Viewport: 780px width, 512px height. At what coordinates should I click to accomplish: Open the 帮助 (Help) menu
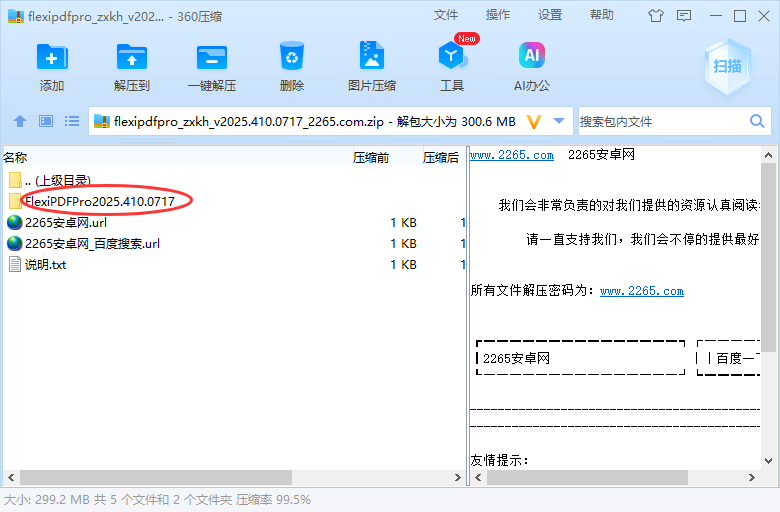(601, 15)
